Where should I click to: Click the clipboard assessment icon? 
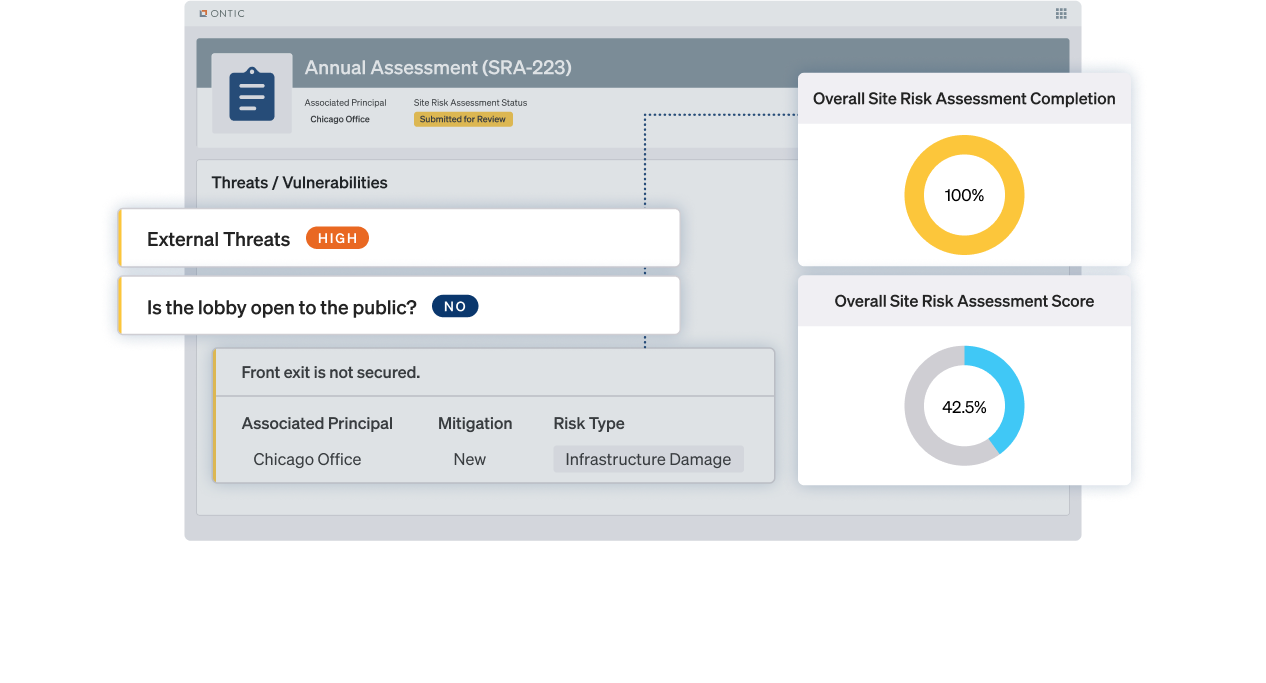tap(252, 94)
